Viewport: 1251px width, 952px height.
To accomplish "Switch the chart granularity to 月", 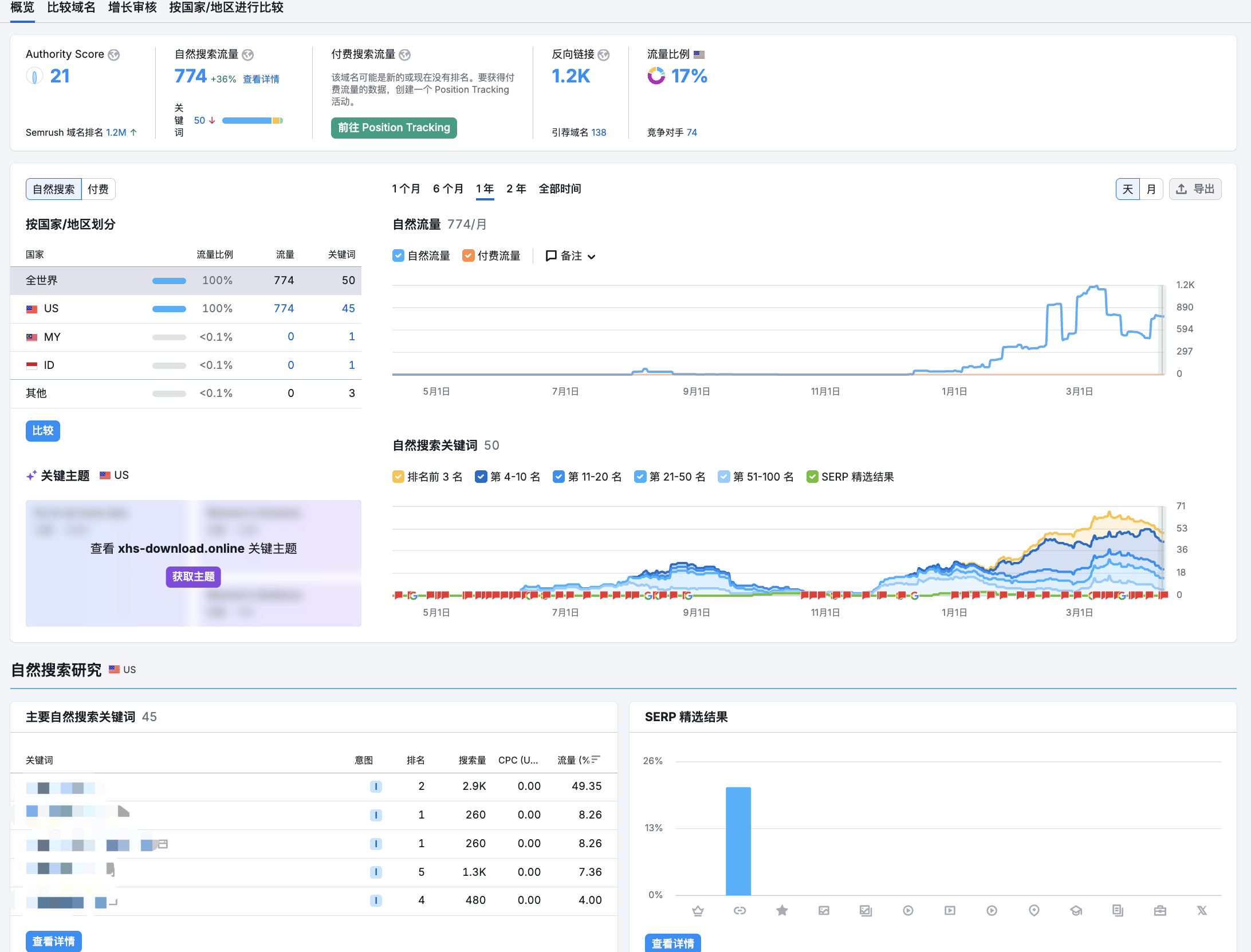I will pos(1151,189).
